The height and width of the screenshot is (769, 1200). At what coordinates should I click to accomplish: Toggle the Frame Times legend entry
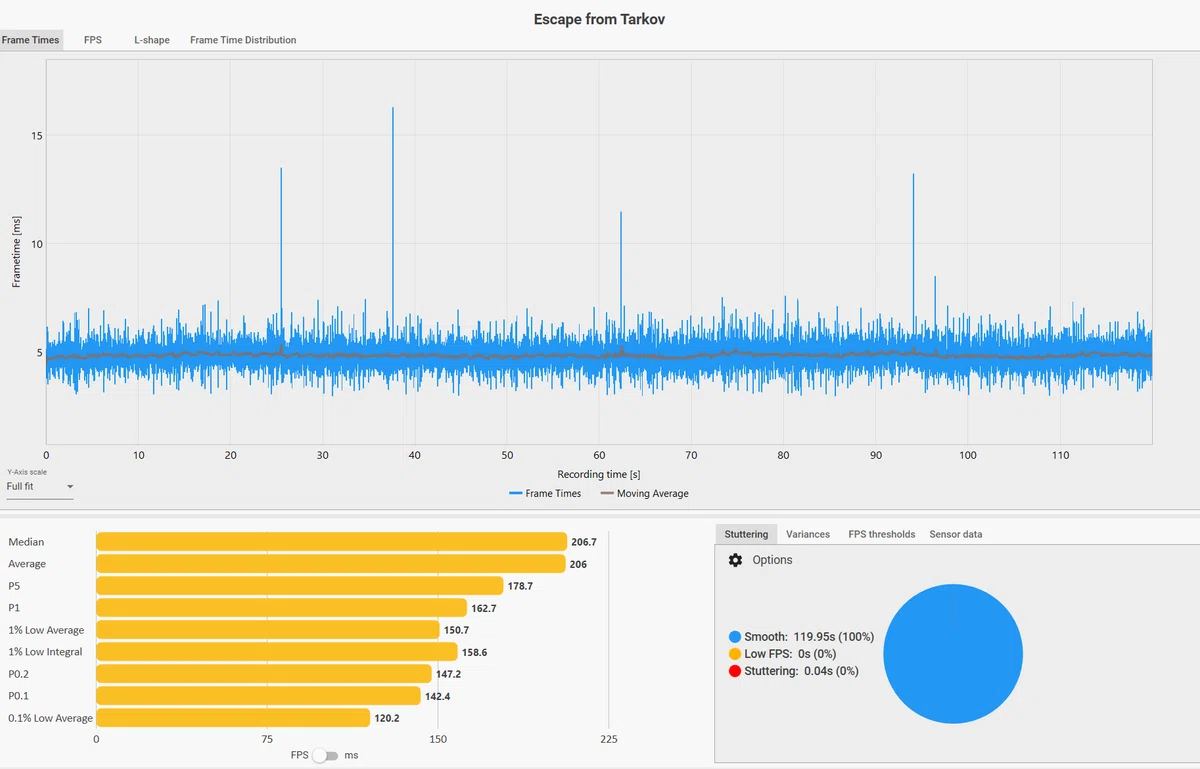(x=545, y=493)
